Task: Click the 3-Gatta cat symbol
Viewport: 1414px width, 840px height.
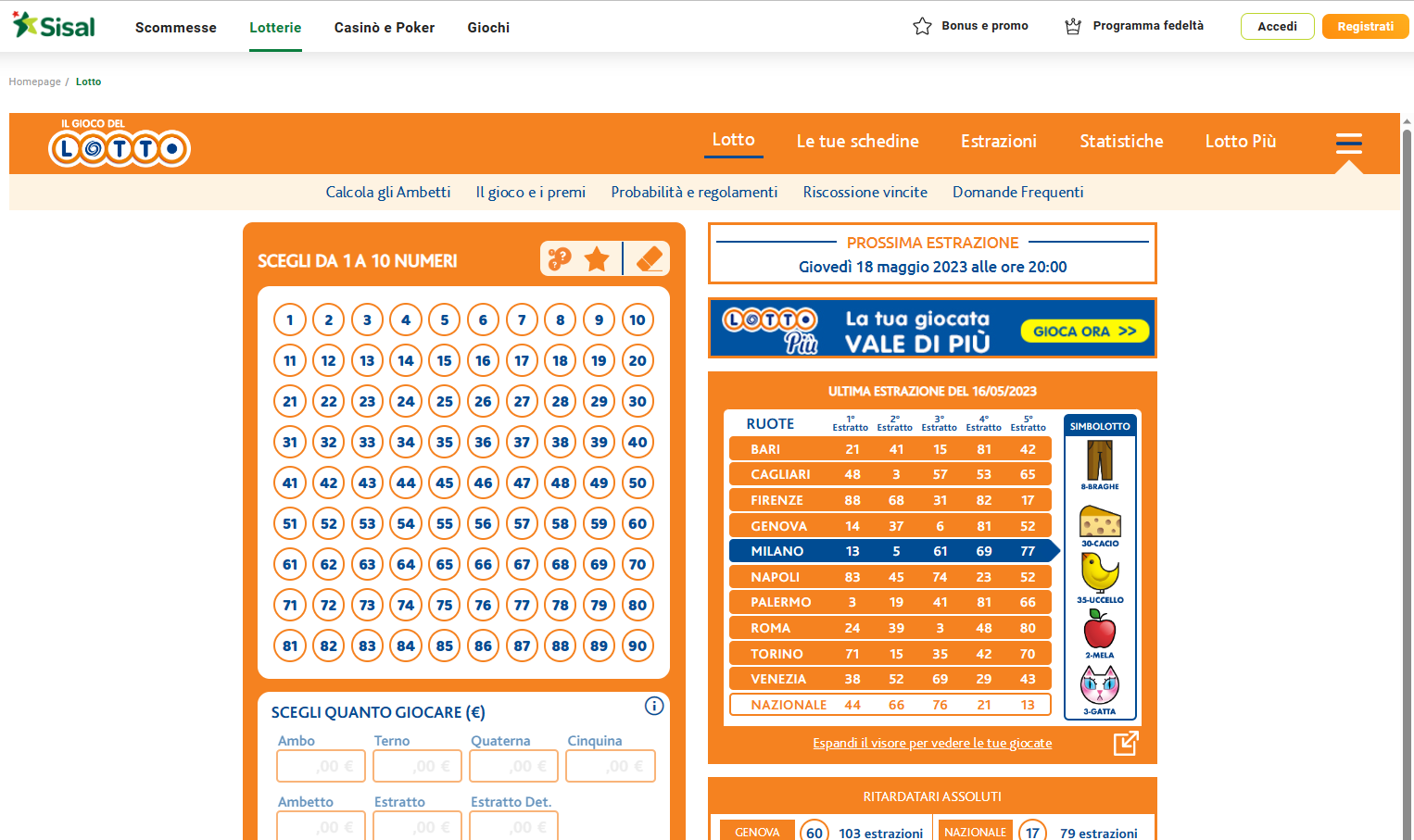Action: click(1100, 690)
